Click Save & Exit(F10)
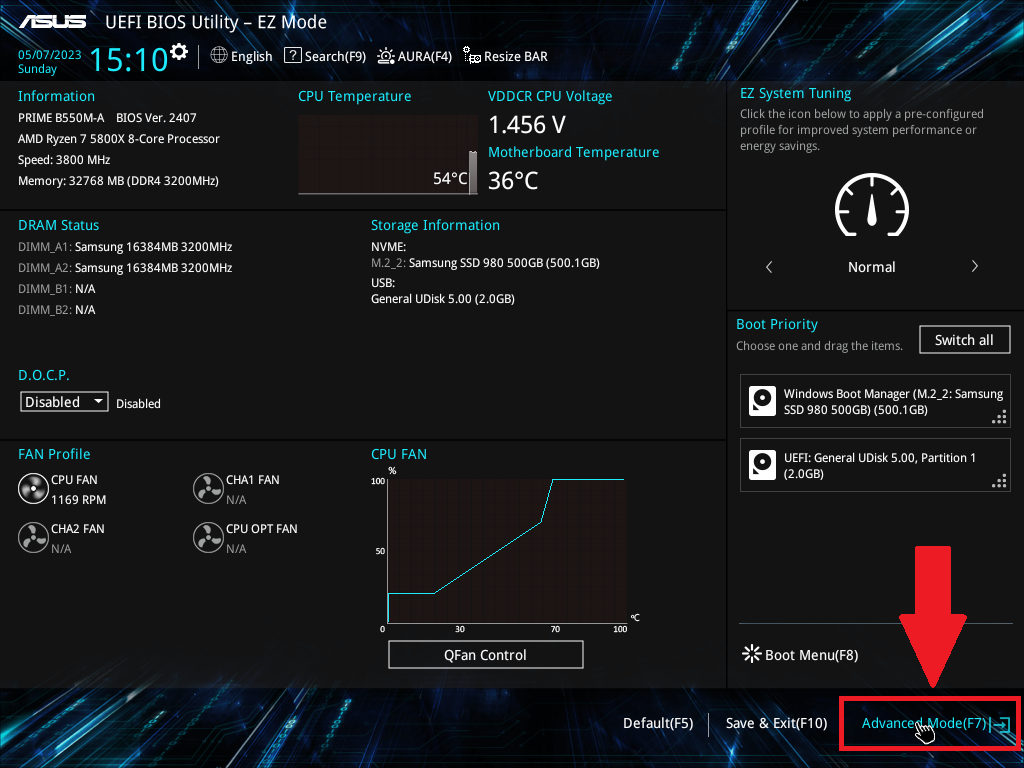 pos(776,723)
